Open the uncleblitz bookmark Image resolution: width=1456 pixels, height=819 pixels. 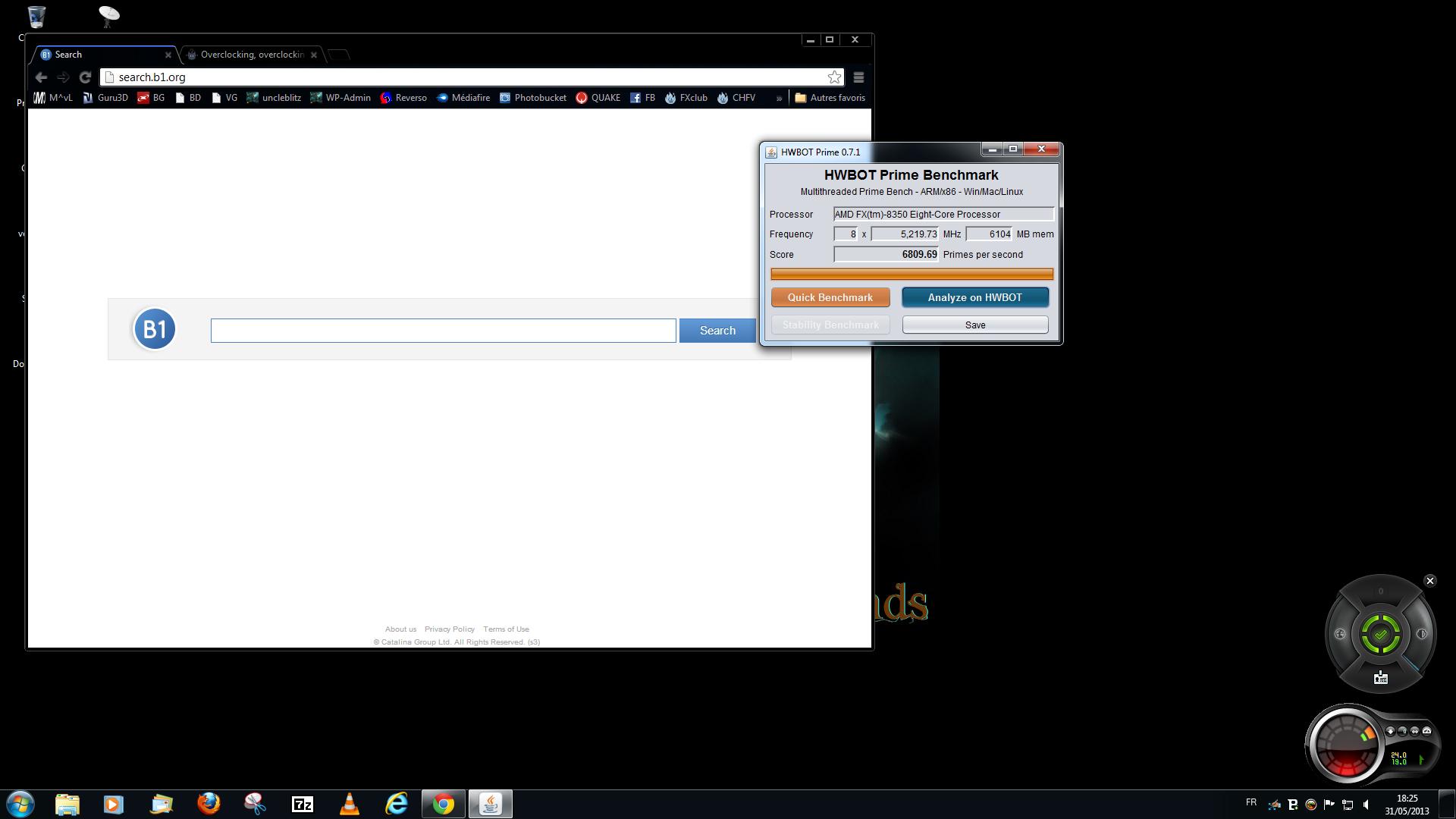point(274,98)
